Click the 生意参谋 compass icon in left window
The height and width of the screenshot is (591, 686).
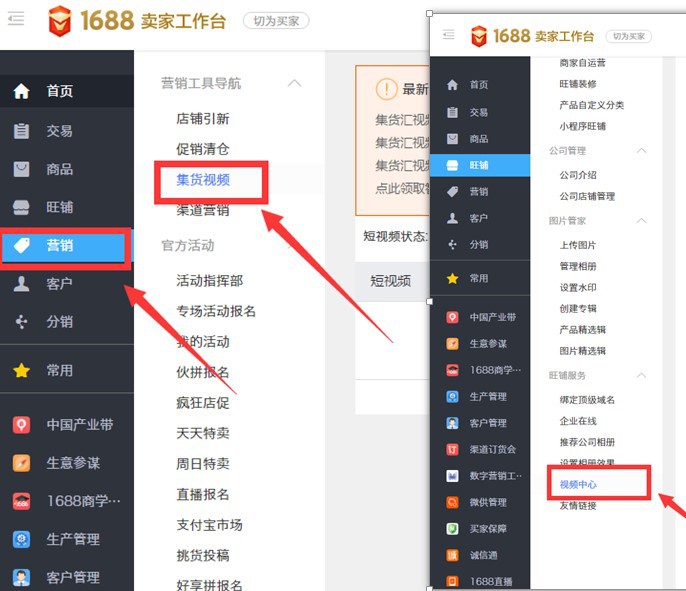pyautogui.click(x=21, y=463)
